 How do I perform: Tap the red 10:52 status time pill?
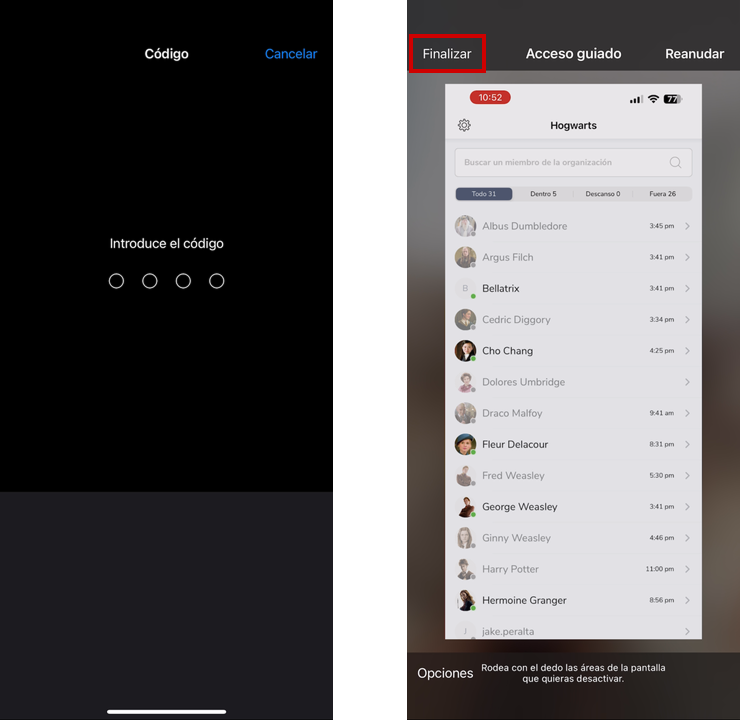pos(490,98)
